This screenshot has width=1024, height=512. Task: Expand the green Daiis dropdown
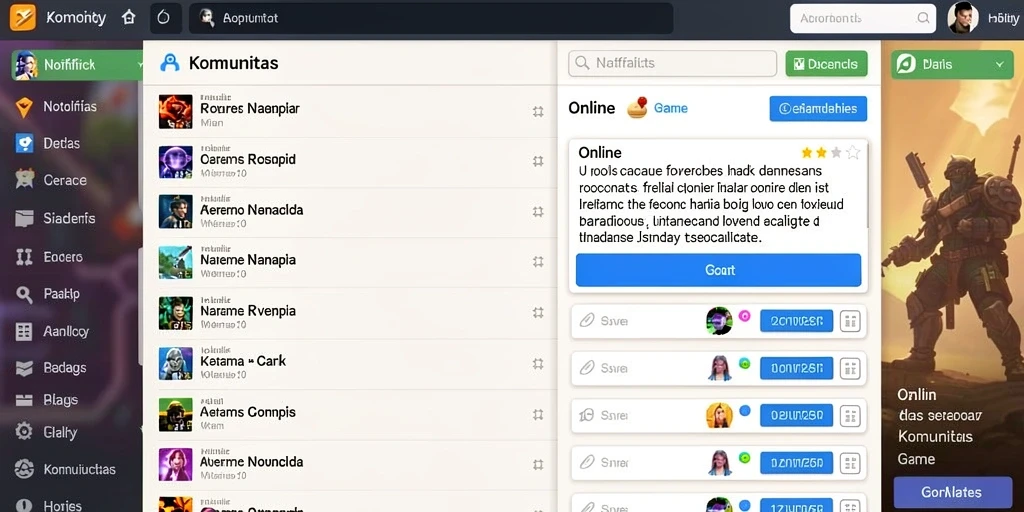tap(952, 64)
